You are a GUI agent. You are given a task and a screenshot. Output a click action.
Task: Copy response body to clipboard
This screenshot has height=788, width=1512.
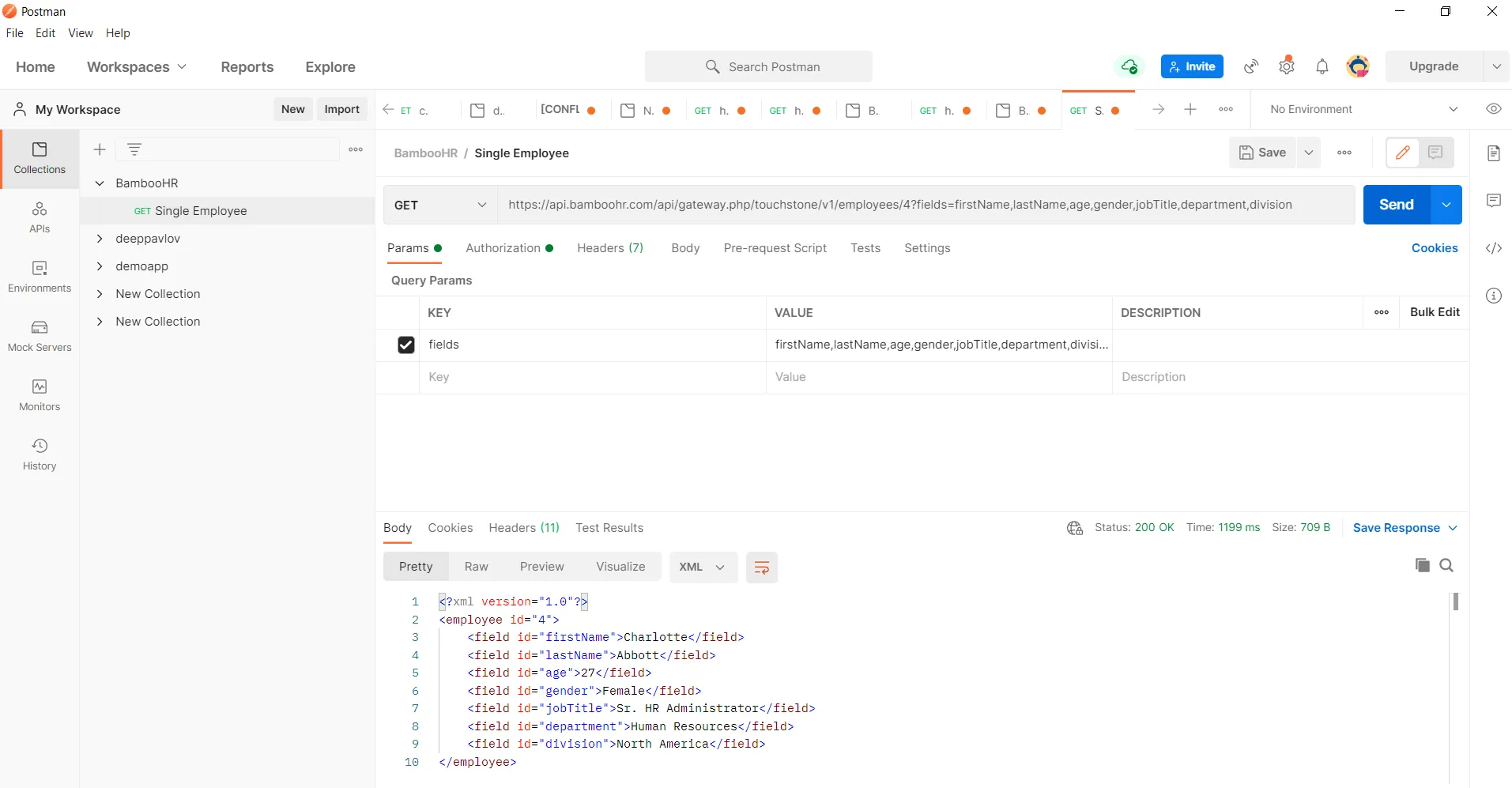point(1422,565)
